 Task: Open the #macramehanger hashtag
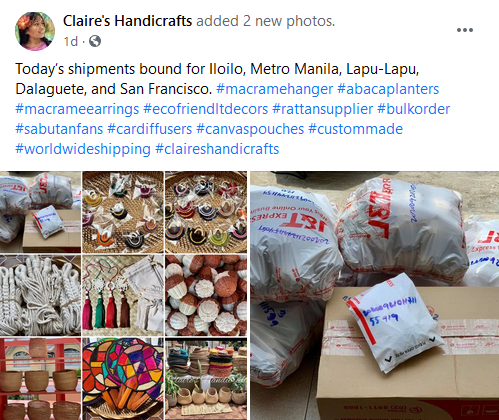point(275,89)
